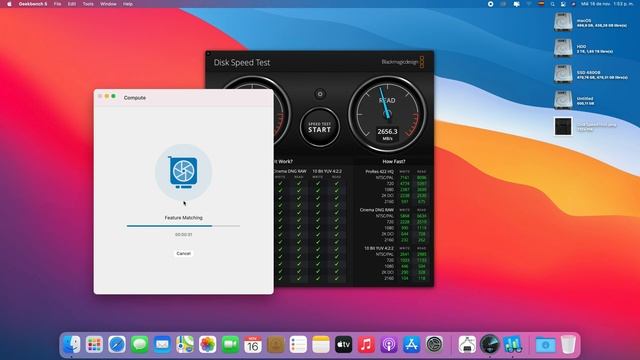Open Contacts from the dock
This screenshot has width=640, height=360.
[x=276, y=345]
